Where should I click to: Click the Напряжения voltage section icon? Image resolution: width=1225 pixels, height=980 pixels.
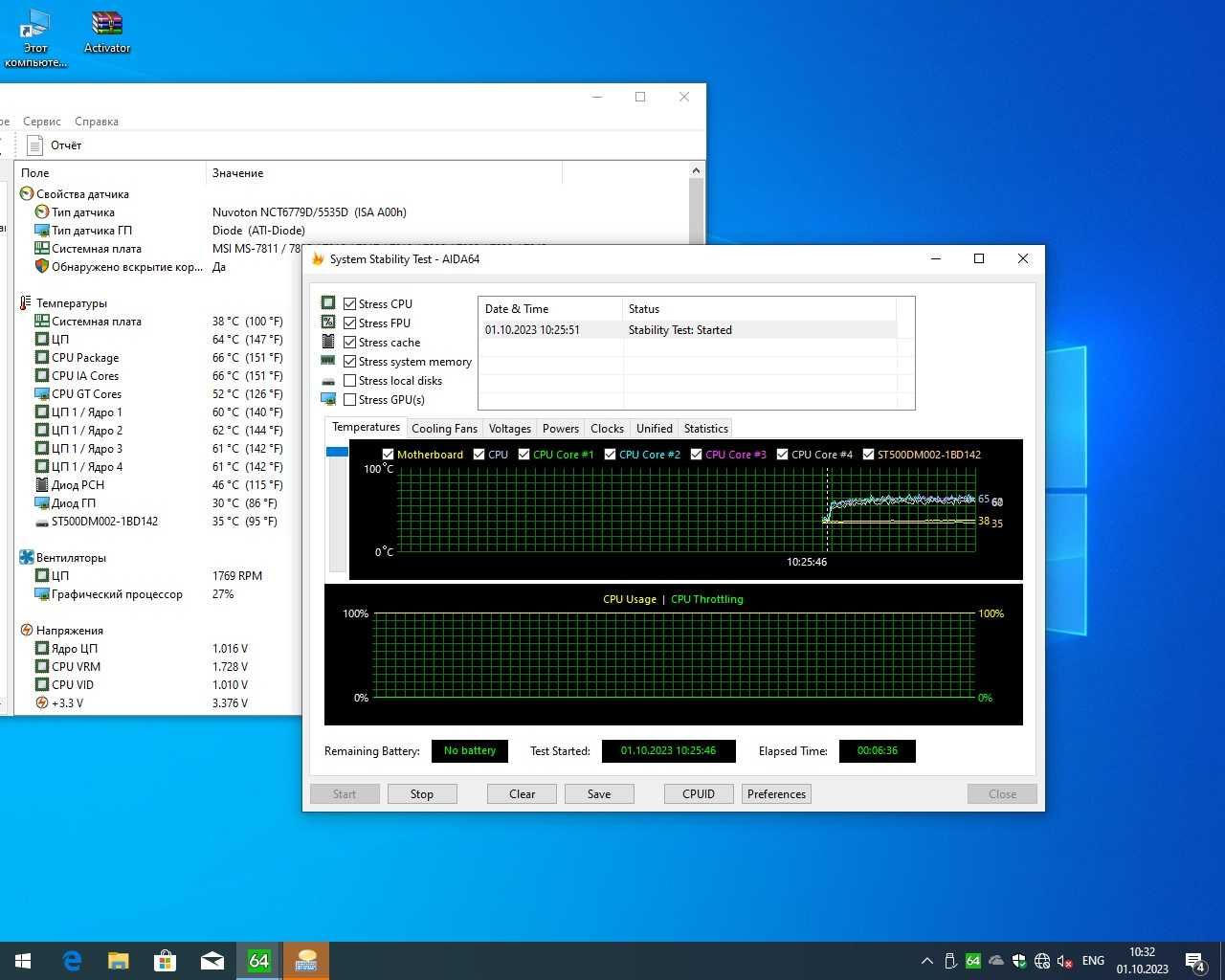(27, 630)
